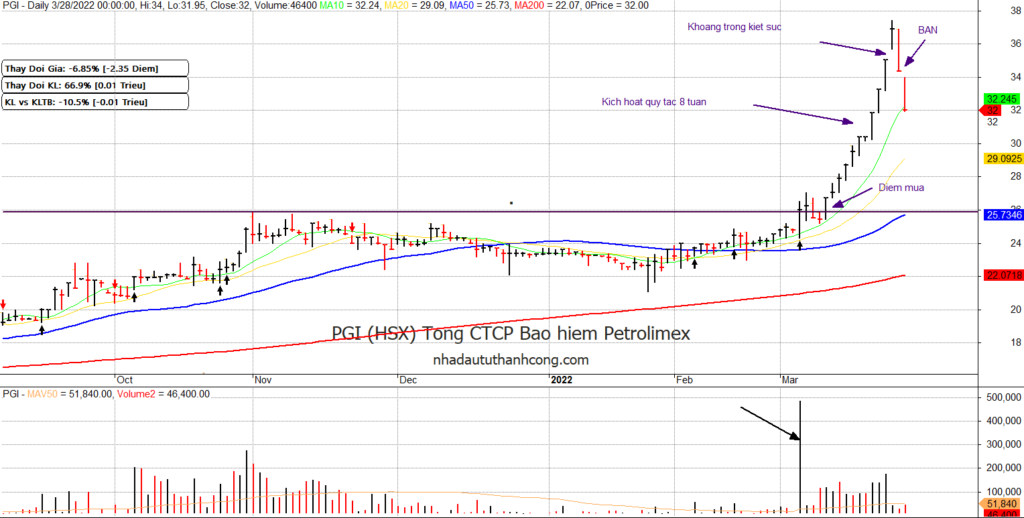Select the red 22.0718 MA200 price tag
The image size is (1024, 518).
point(1000,275)
